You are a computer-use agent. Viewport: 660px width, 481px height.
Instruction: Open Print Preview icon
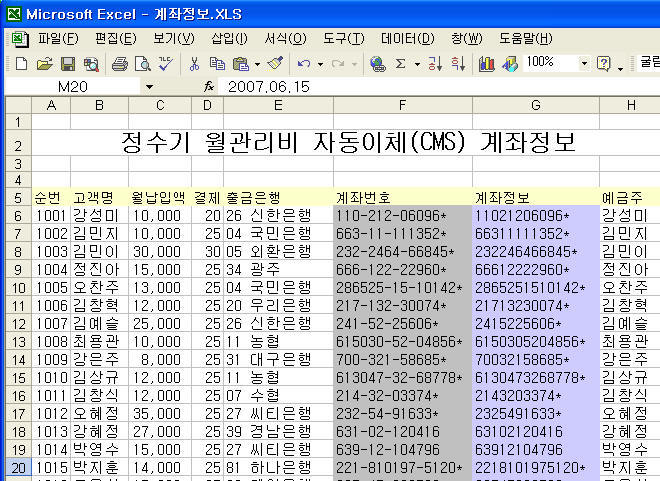click(143, 64)
